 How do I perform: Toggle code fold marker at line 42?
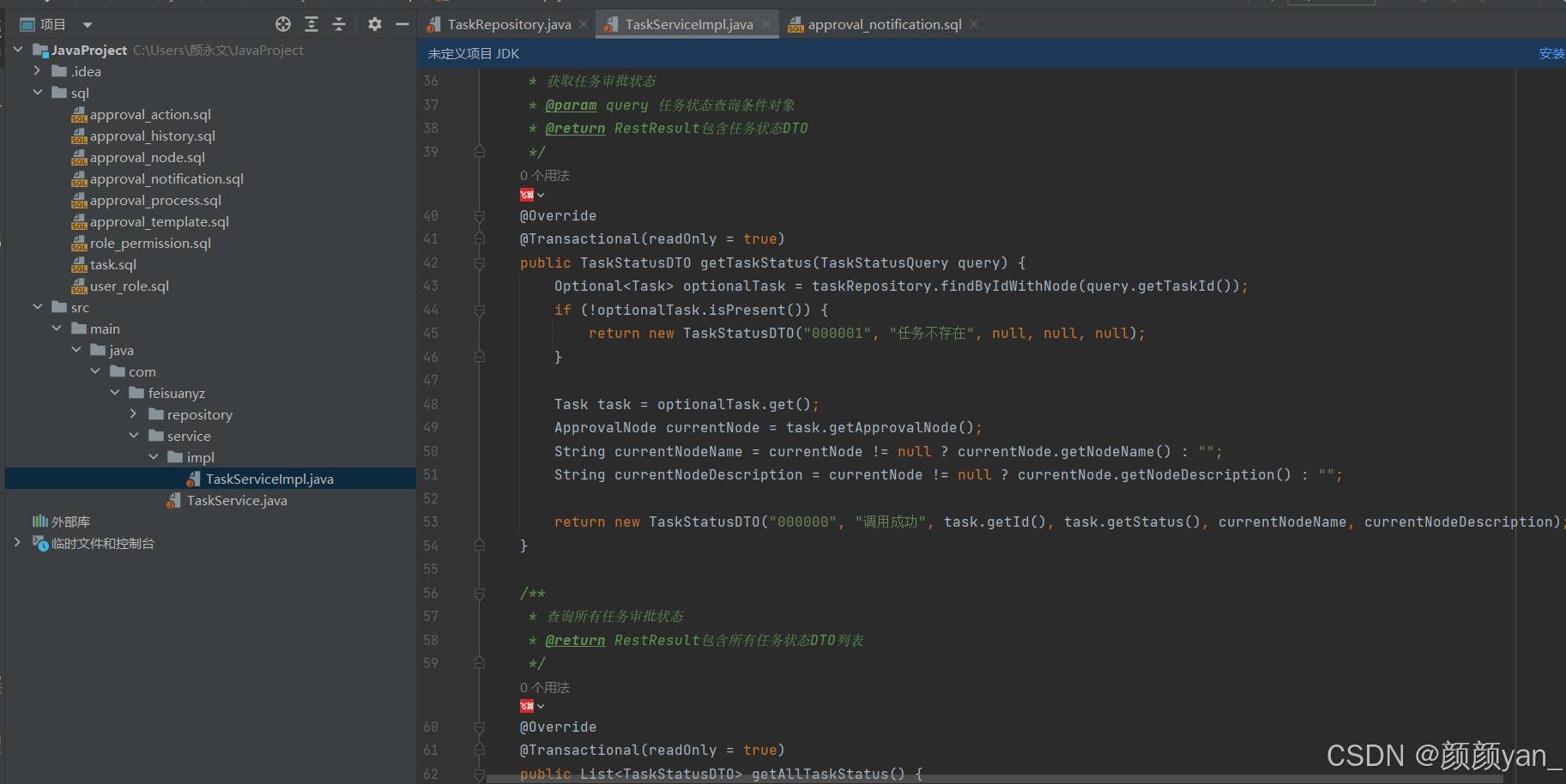coord(480,263)
